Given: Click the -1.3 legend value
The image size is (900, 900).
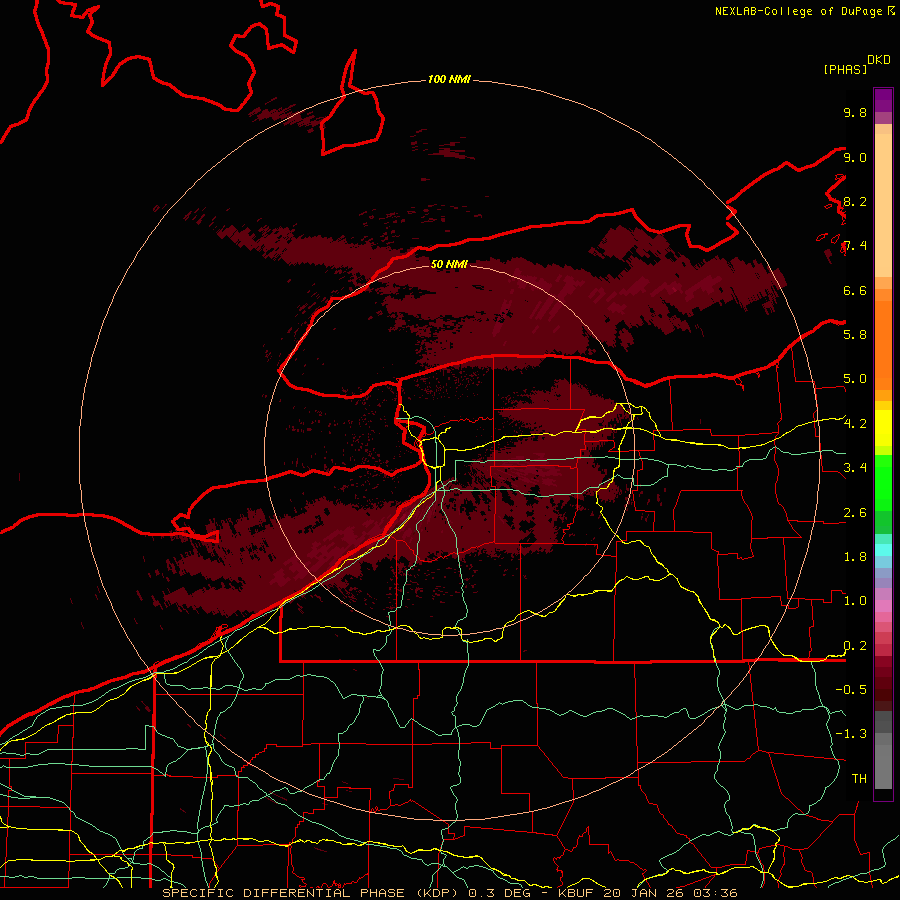Looking at the screenshot, I should click(x=851, y=734).
